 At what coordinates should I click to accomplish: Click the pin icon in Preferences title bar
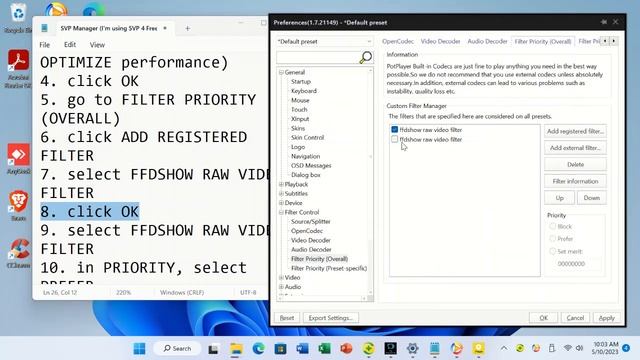tap(604, 22)
